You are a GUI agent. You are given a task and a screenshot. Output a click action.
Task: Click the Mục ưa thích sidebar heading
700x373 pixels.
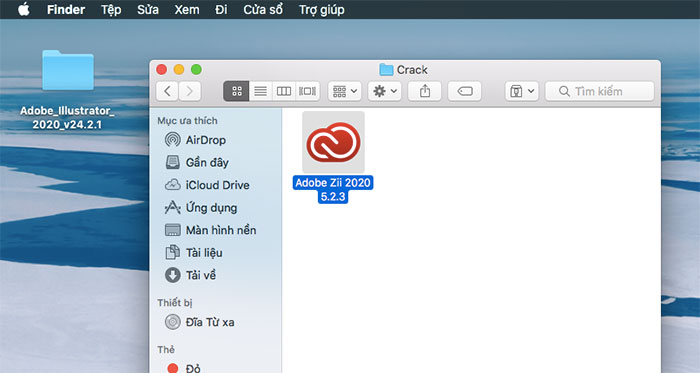click(187, 121)
